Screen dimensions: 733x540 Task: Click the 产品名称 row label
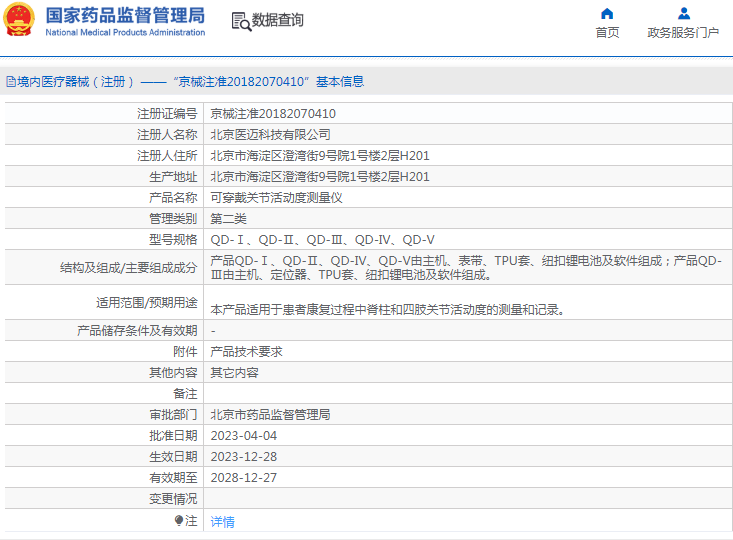click(173, 198)
